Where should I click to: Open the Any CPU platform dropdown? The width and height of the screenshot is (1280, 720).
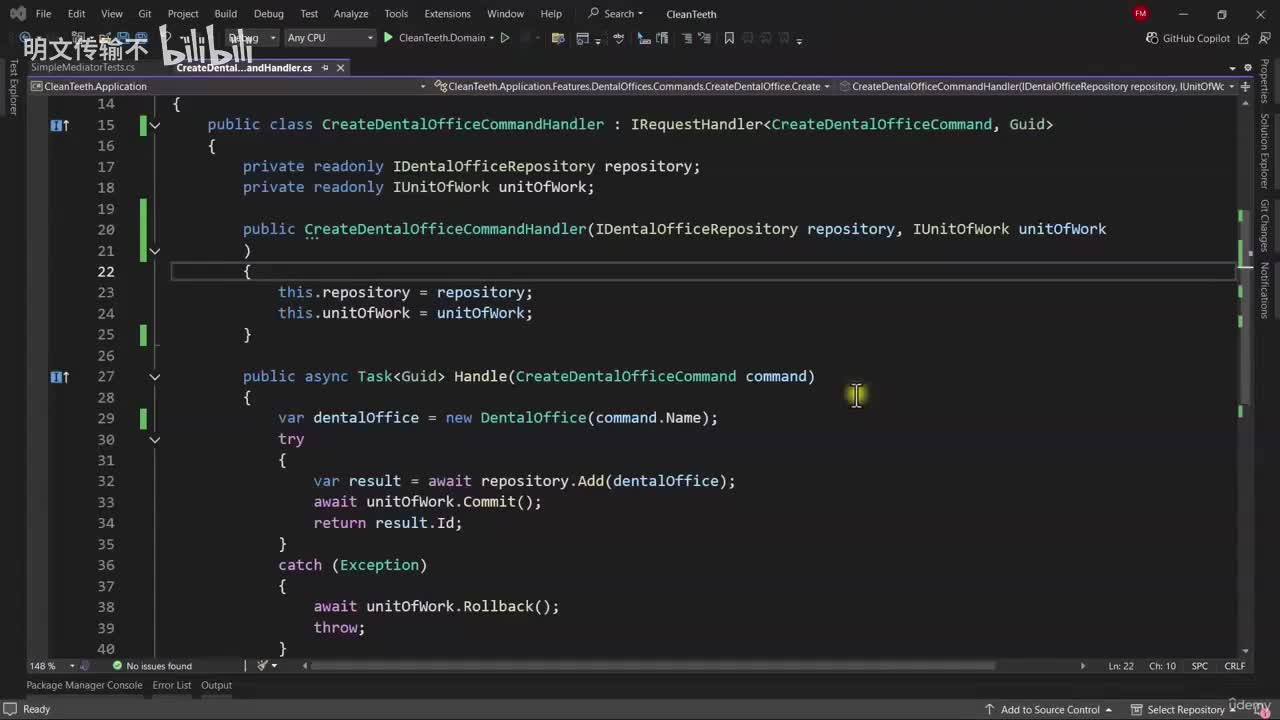(x=329, y=38)
